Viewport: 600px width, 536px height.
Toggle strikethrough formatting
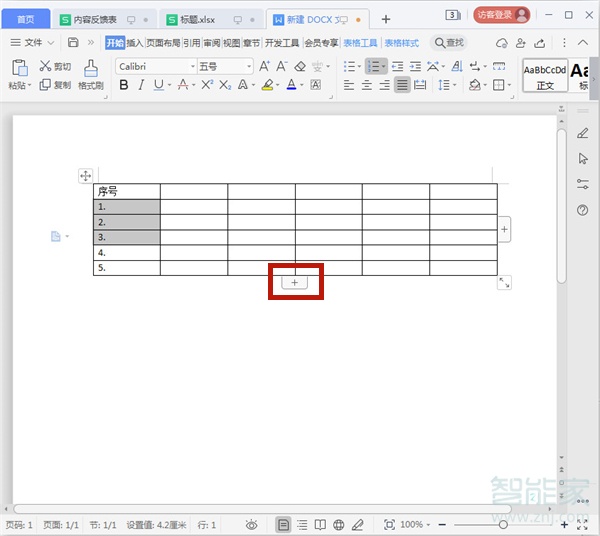click(183, 85)
